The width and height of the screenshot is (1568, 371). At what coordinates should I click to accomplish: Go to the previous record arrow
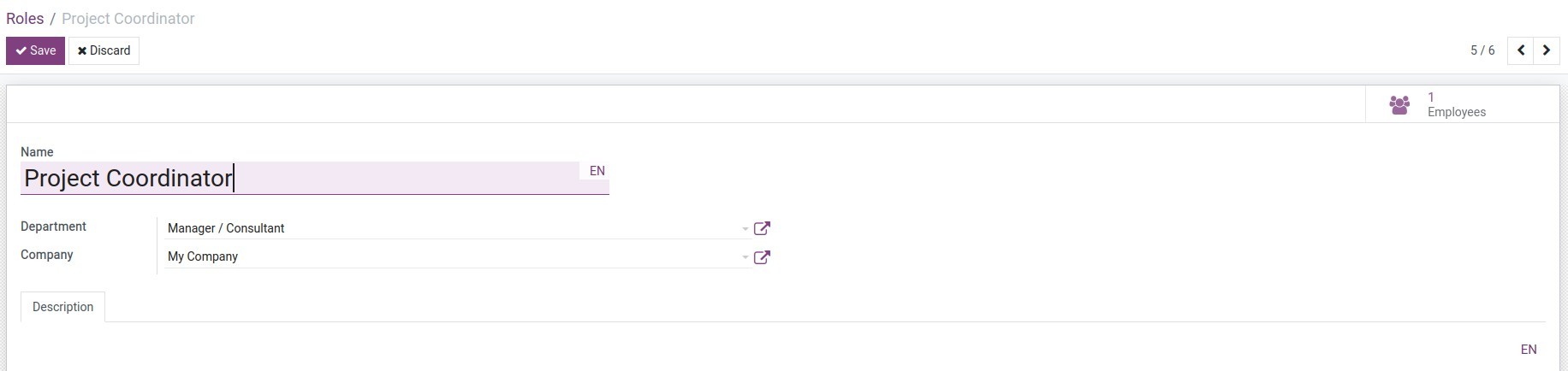[1520, 50]
